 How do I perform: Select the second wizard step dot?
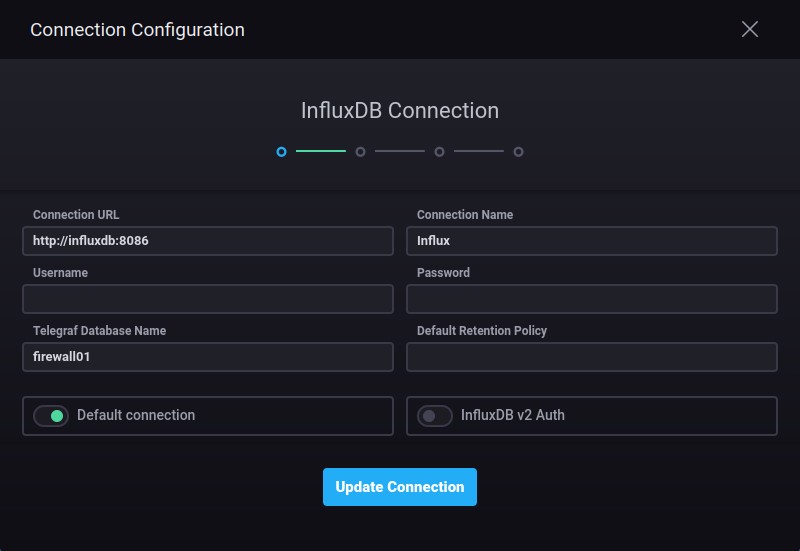click(x=360, y=152)
